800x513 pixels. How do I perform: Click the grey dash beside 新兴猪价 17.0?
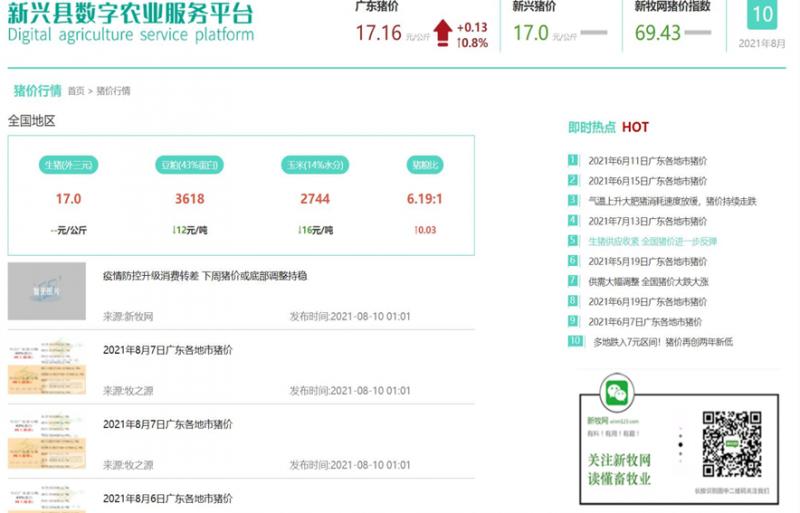click(594, 33)
